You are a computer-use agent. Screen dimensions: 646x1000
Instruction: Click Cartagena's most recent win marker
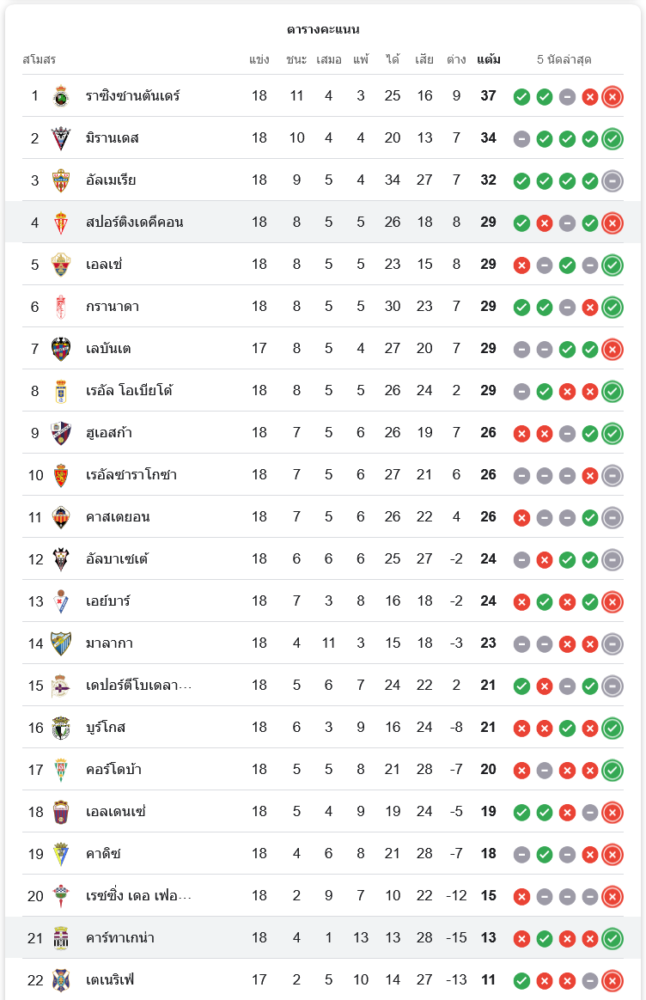click(612, 939)
